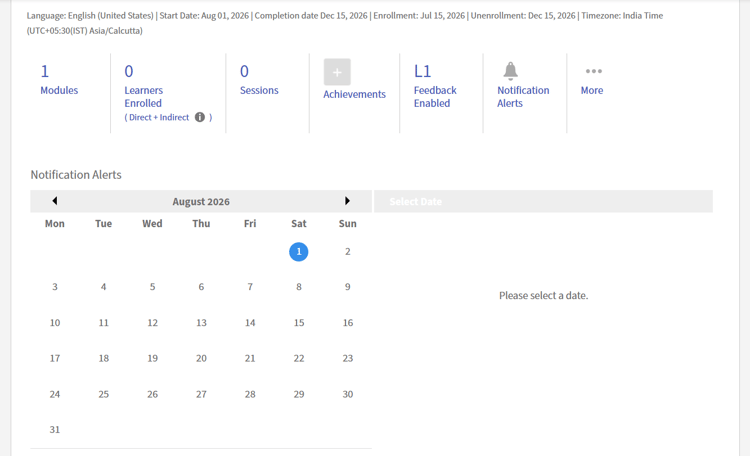Click the Notification Alerts tile label

point(523,97)
